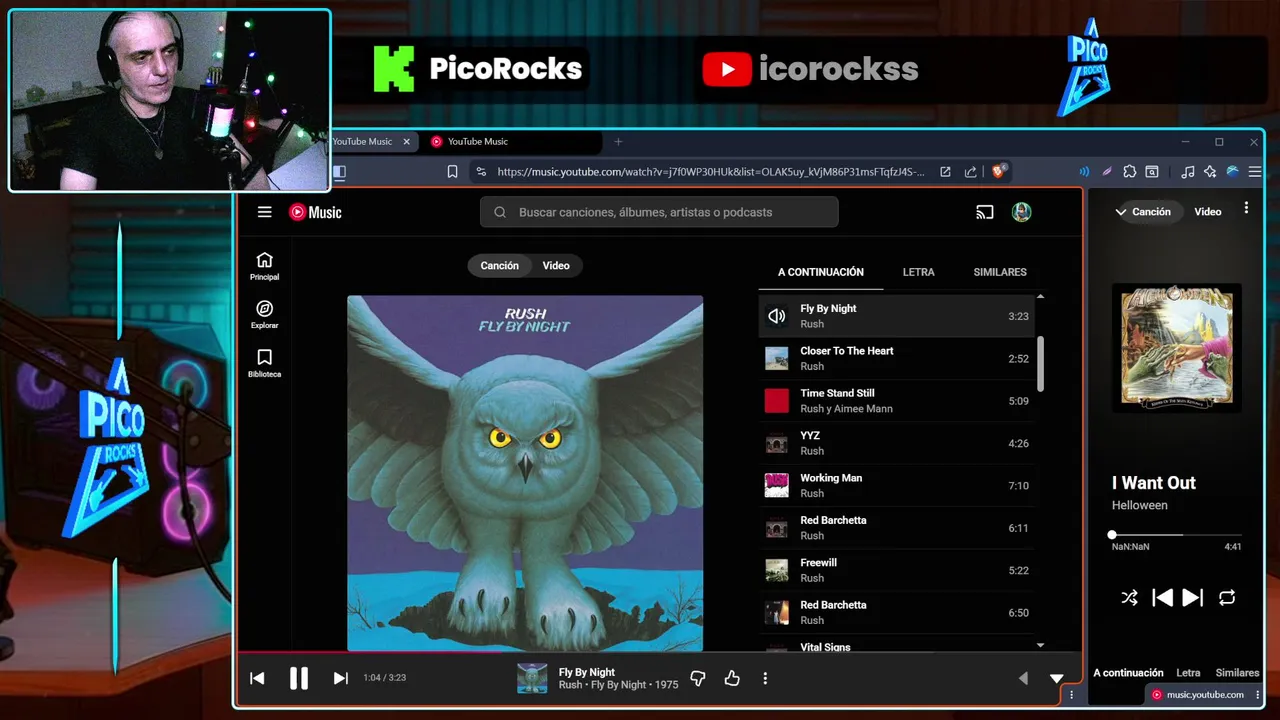Select Canción mode above the album art
Viewport: 1280px width, 720px height.
coord(499,266)
